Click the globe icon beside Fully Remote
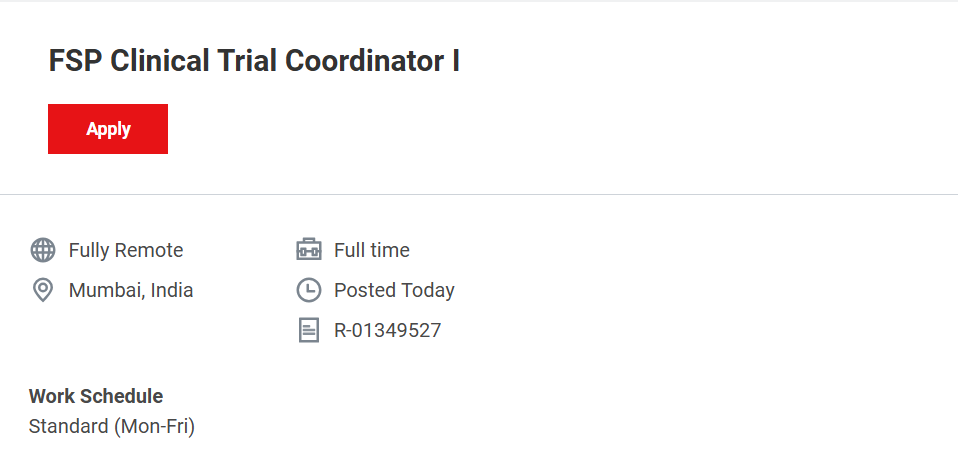958x475 pixels. point(42,250)
